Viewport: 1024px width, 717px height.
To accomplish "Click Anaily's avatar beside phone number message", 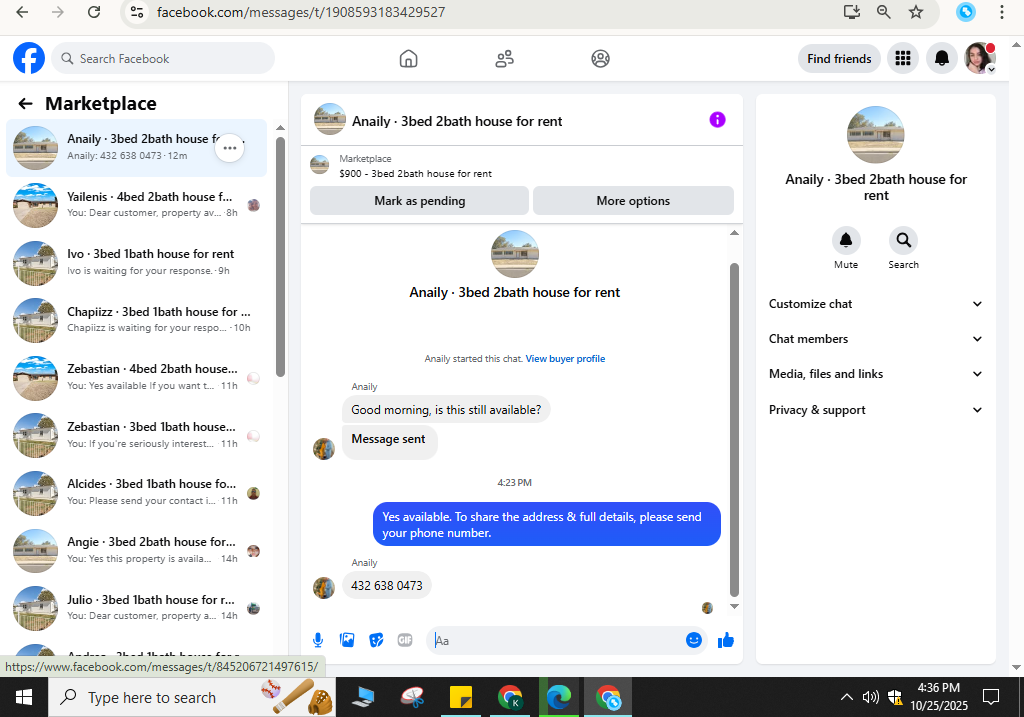I will [x=324, y=588].
